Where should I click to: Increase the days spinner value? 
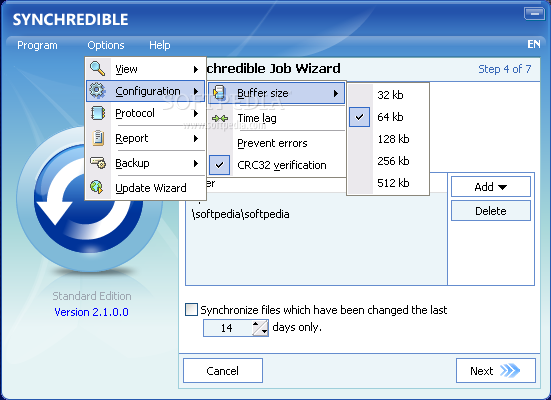(256, 324)
